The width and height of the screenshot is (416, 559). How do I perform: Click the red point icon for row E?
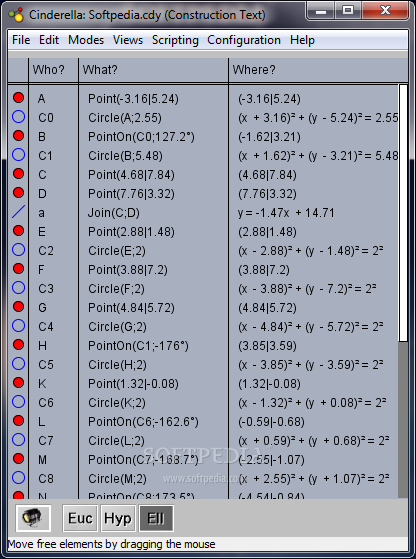19,231
